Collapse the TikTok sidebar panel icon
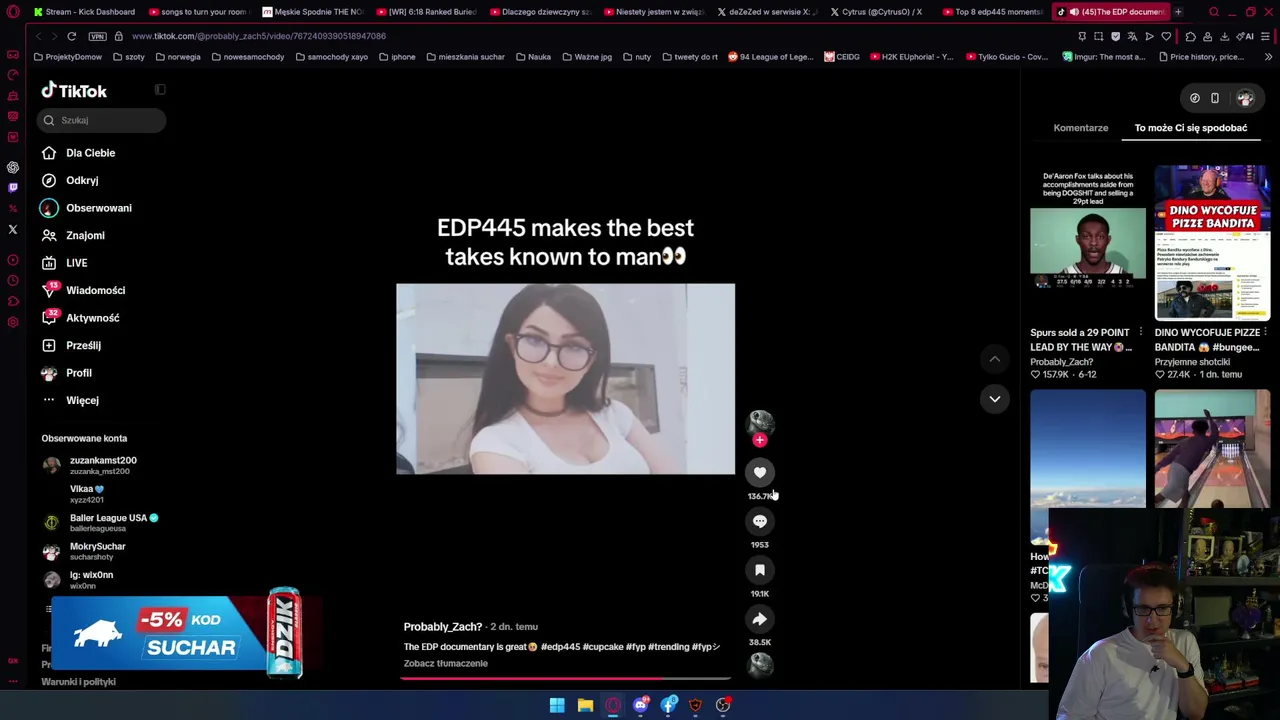 (x=160, y=90)
